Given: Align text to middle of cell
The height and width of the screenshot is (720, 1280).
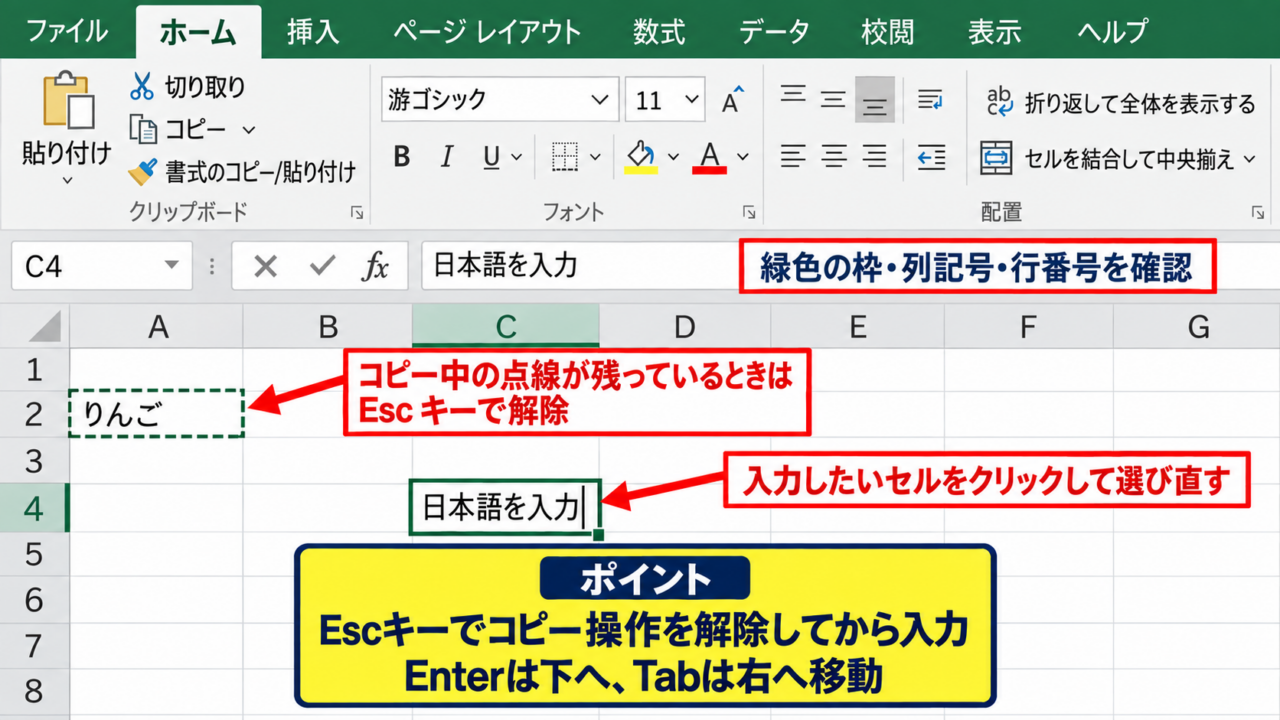Looking at the screenshot, I should click(x=834, y=99).
